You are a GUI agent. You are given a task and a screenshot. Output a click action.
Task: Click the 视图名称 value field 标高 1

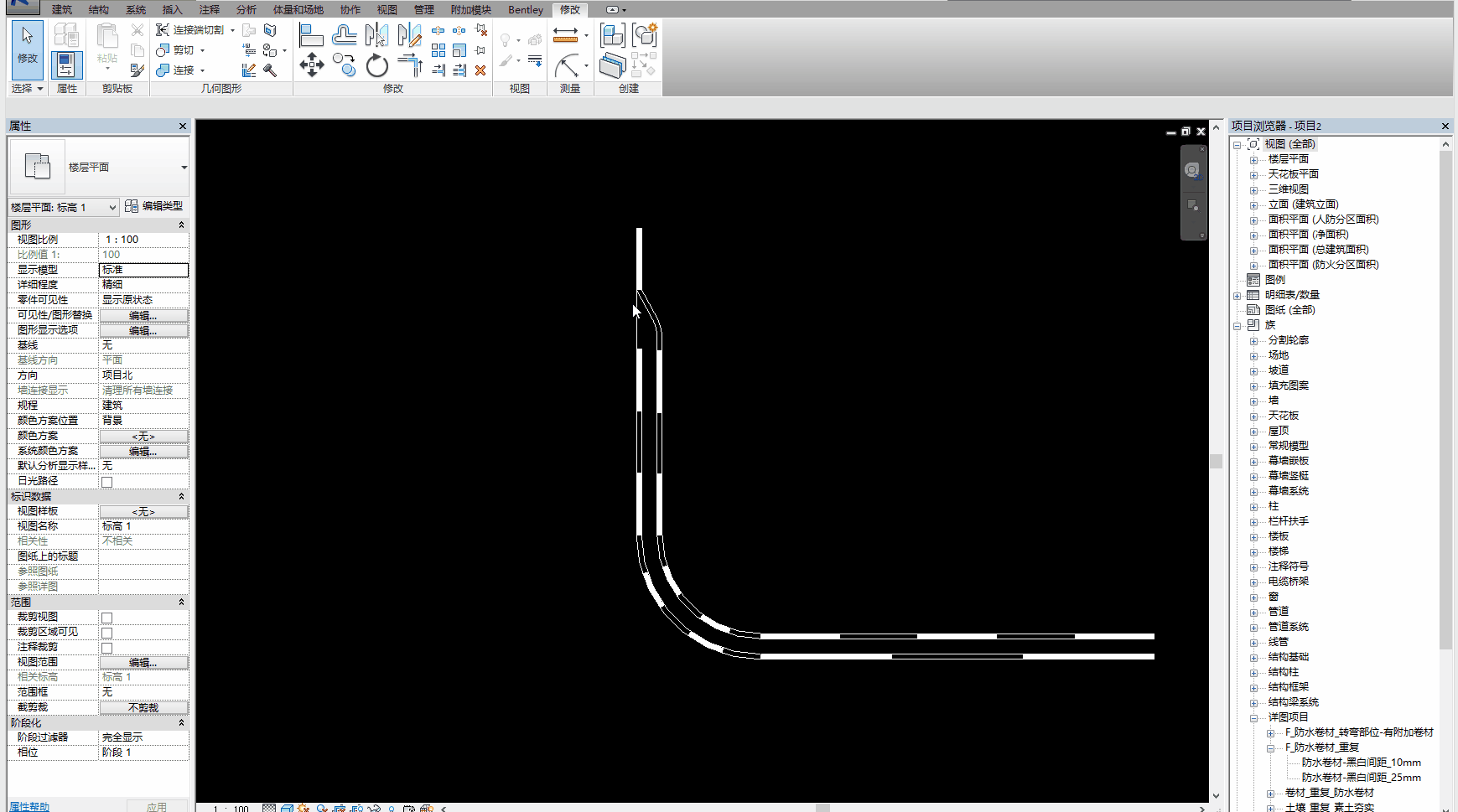pos(143,526)
